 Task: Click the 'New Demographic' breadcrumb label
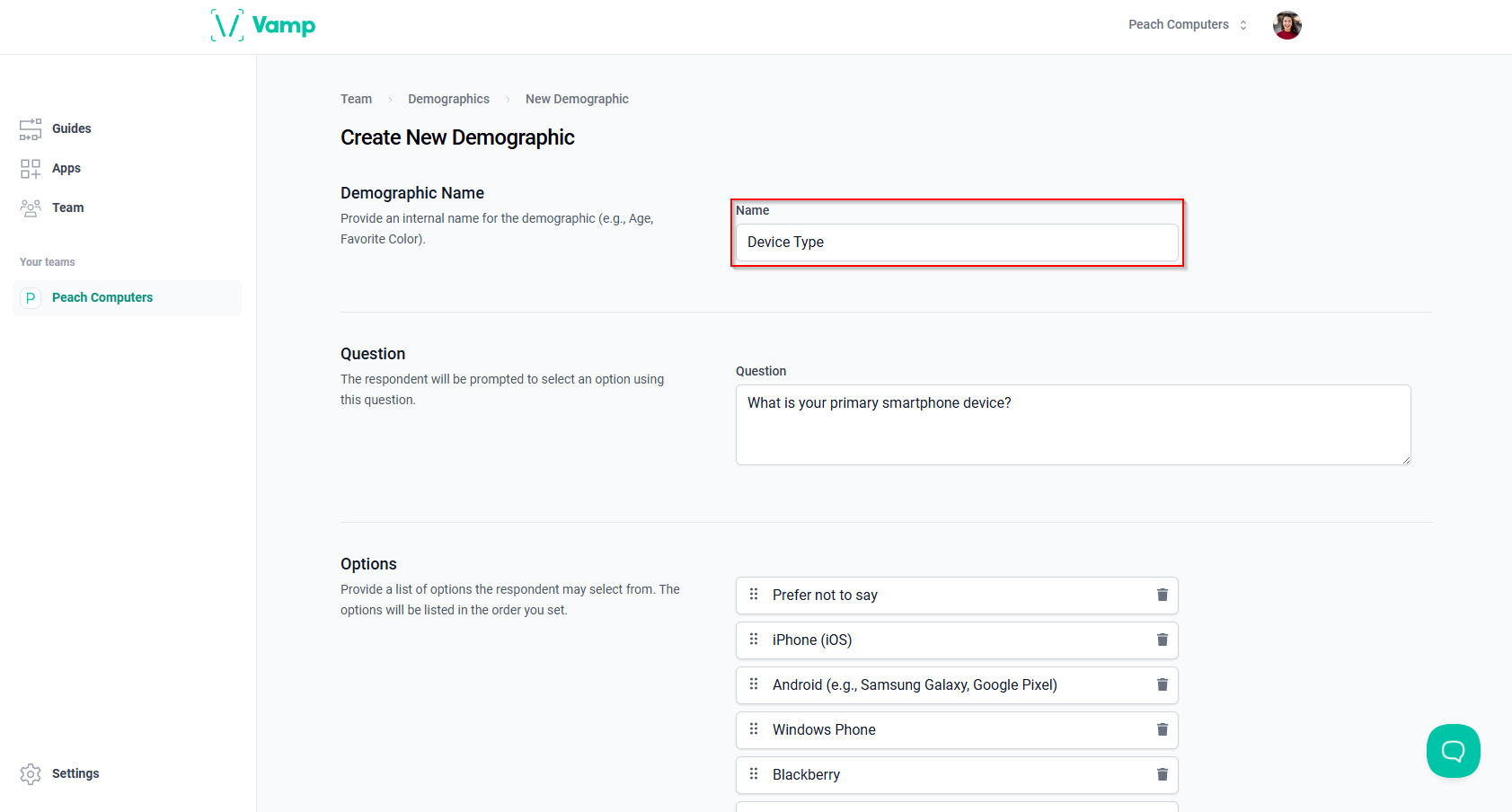[576, 99]
